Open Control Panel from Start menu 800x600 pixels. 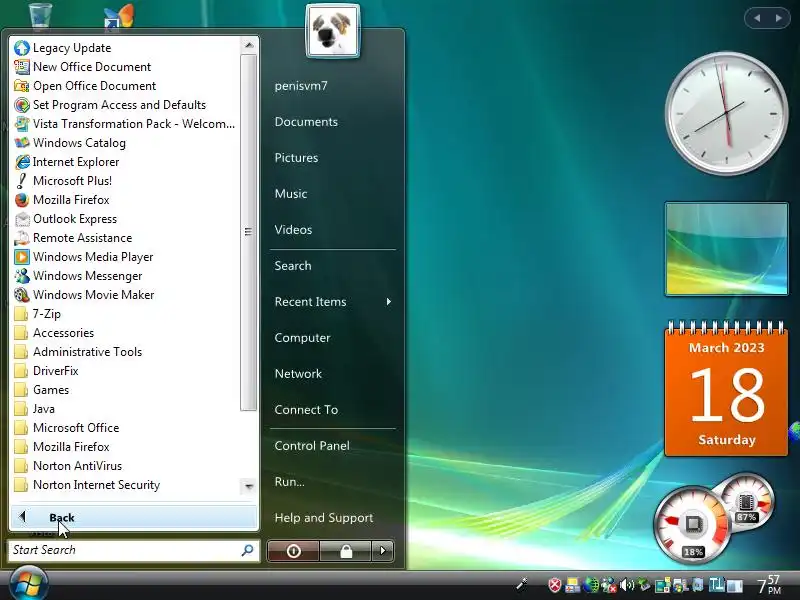click(x=312, y=446)
